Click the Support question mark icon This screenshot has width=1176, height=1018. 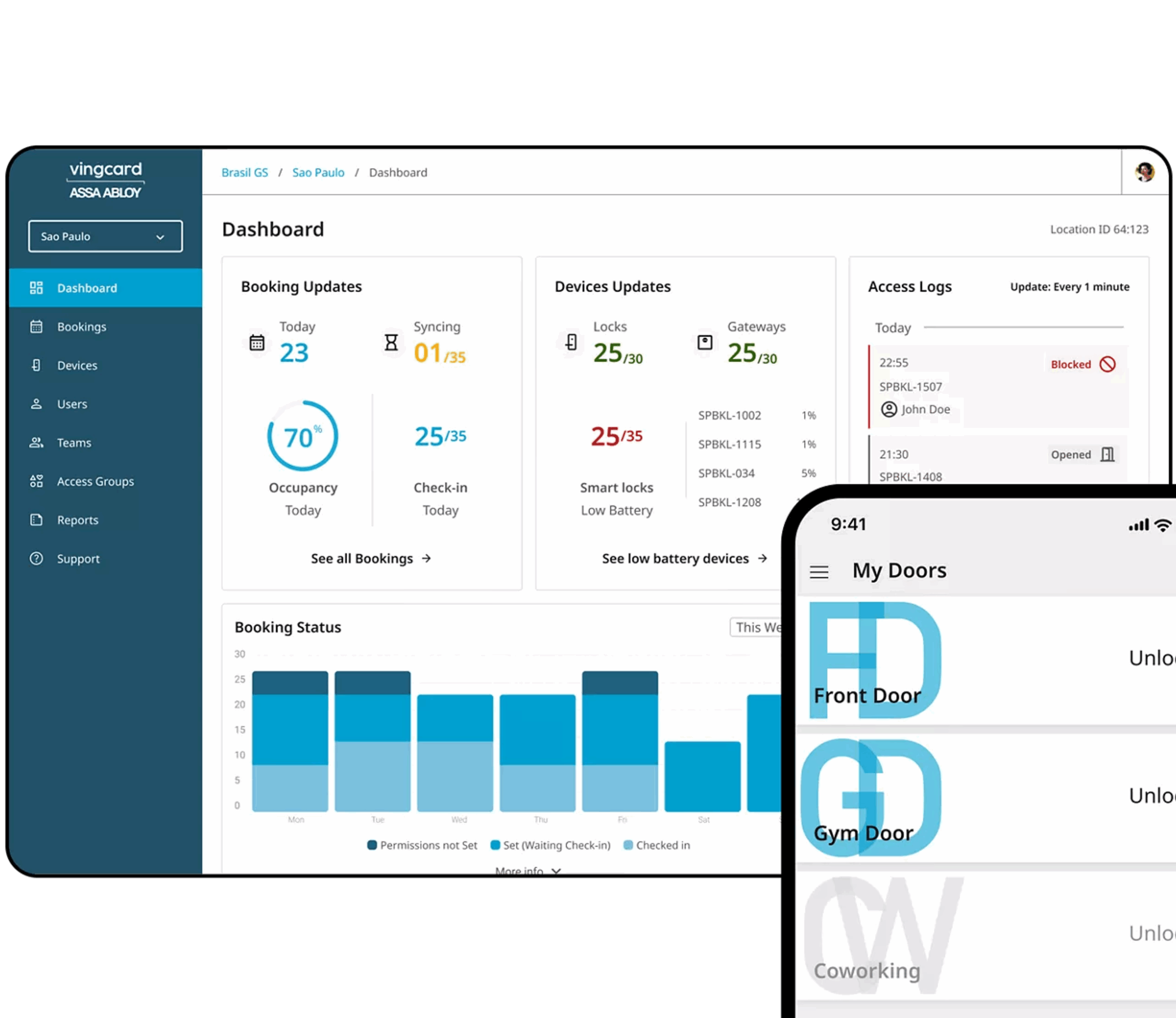[x=36, y=558]
